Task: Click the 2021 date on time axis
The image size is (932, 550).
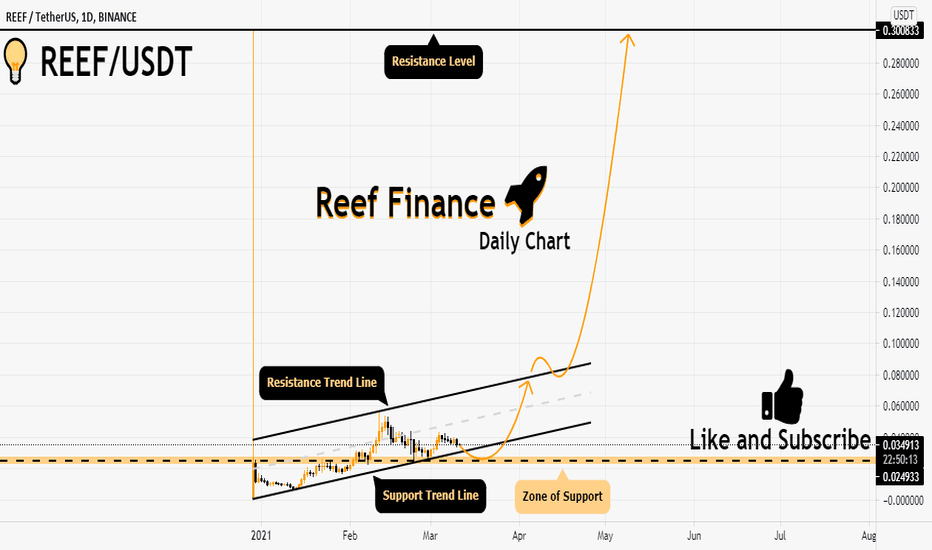Action: coord(261,535)
